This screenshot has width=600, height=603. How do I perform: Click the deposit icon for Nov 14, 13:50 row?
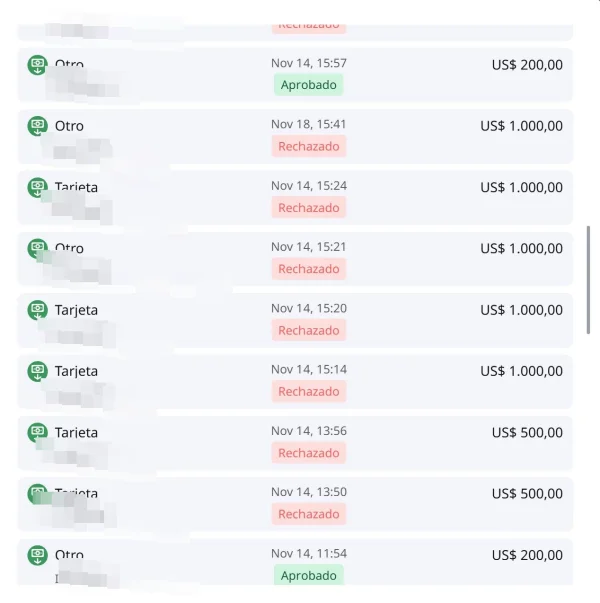(x=37, y=494)
